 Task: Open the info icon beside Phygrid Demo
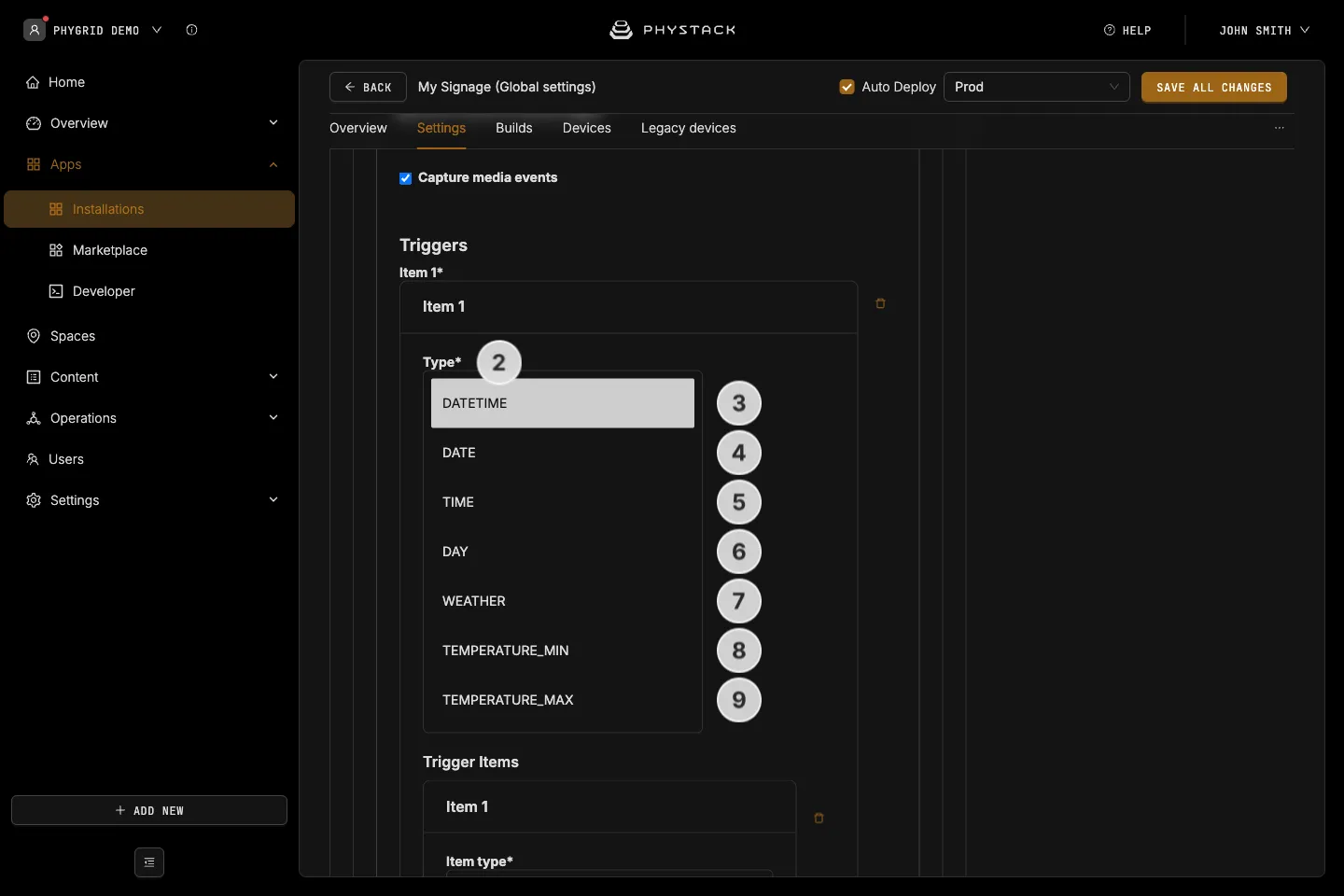pyautogui.click(x=191, y=30)
